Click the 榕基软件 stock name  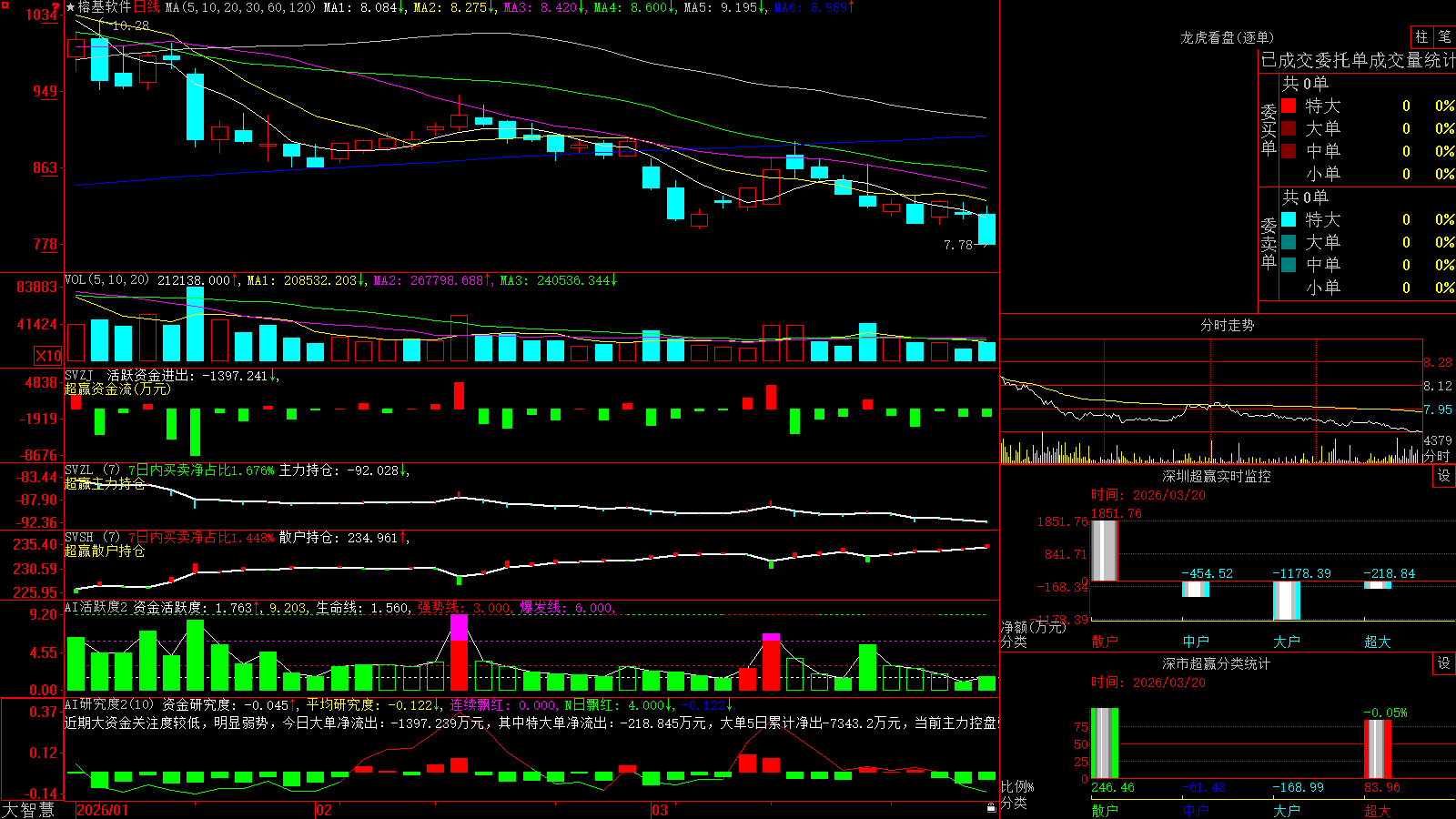coord(105,7)
